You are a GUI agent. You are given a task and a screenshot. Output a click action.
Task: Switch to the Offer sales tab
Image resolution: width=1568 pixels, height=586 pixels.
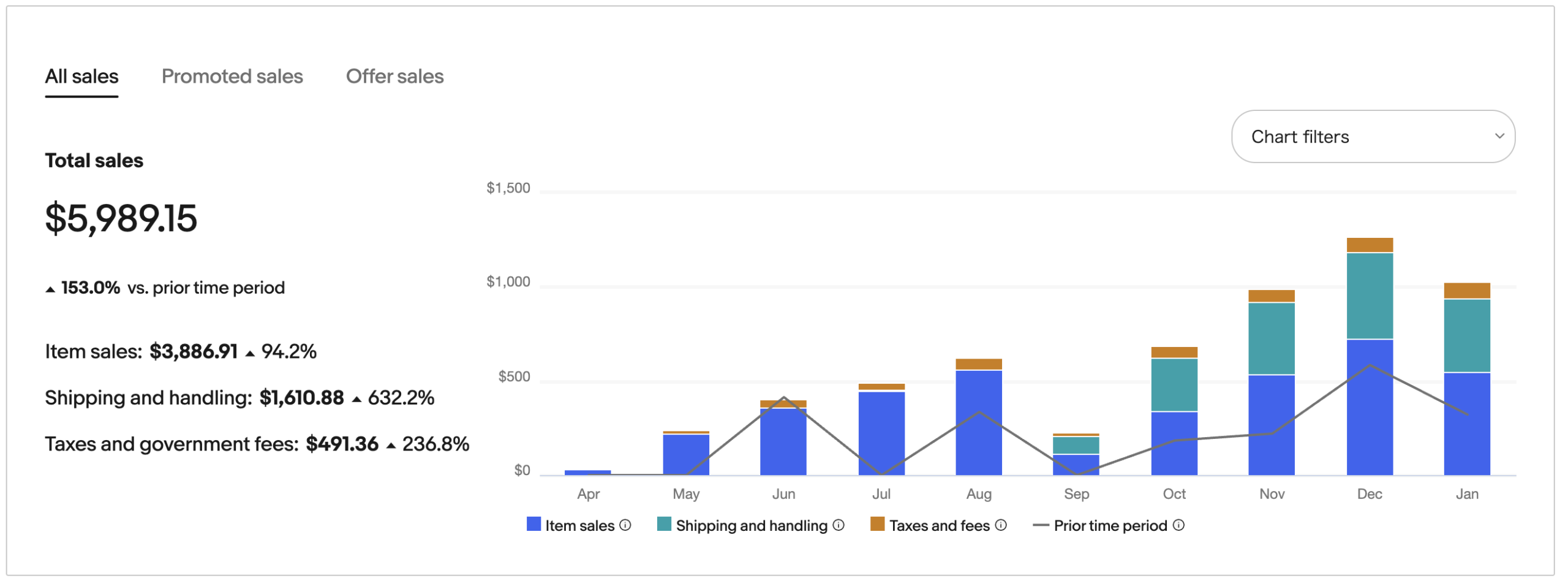pyautogui.click(x=394, y=77)
